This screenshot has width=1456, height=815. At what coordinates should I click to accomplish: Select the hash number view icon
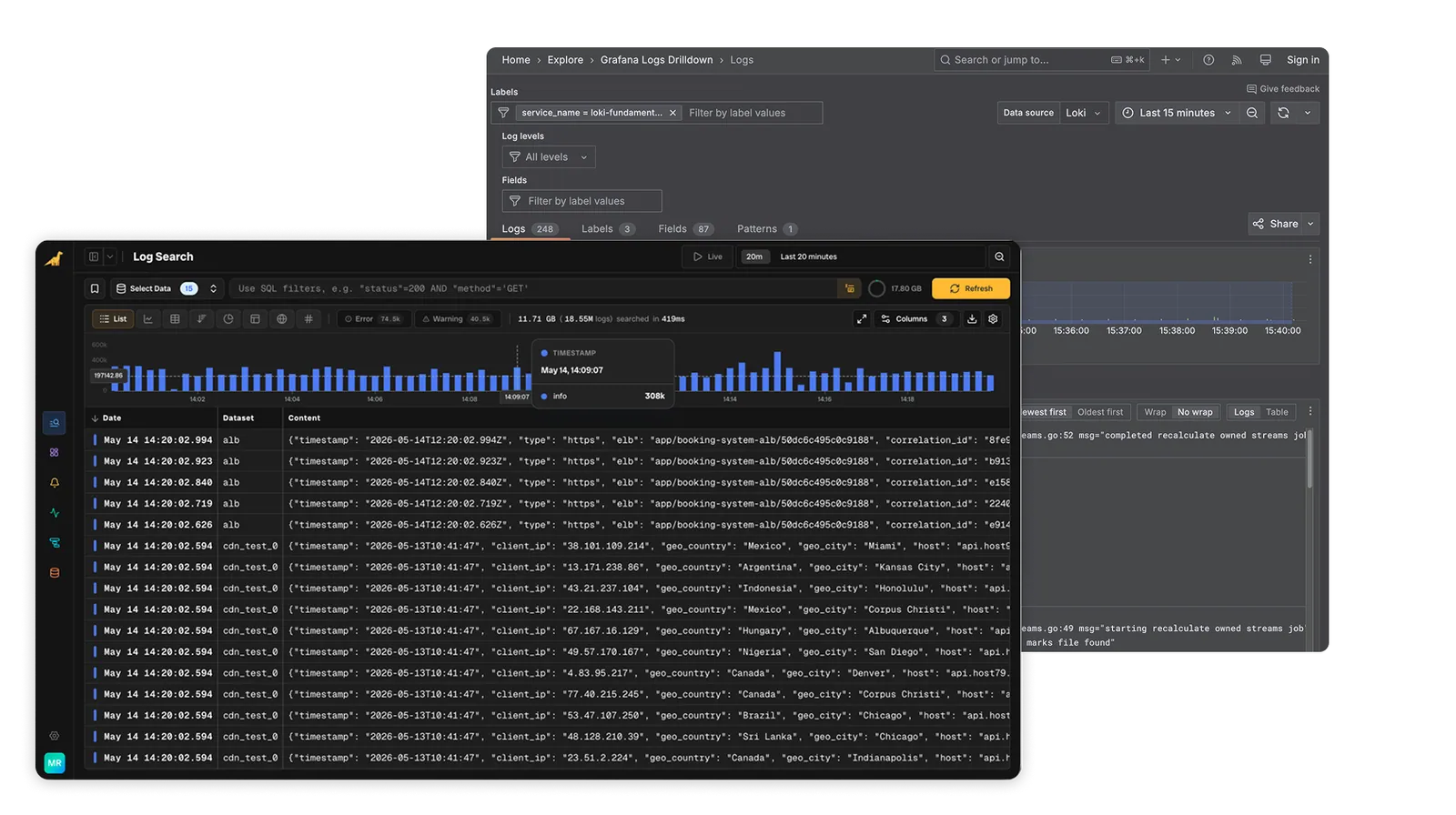[x=308, y=319]
